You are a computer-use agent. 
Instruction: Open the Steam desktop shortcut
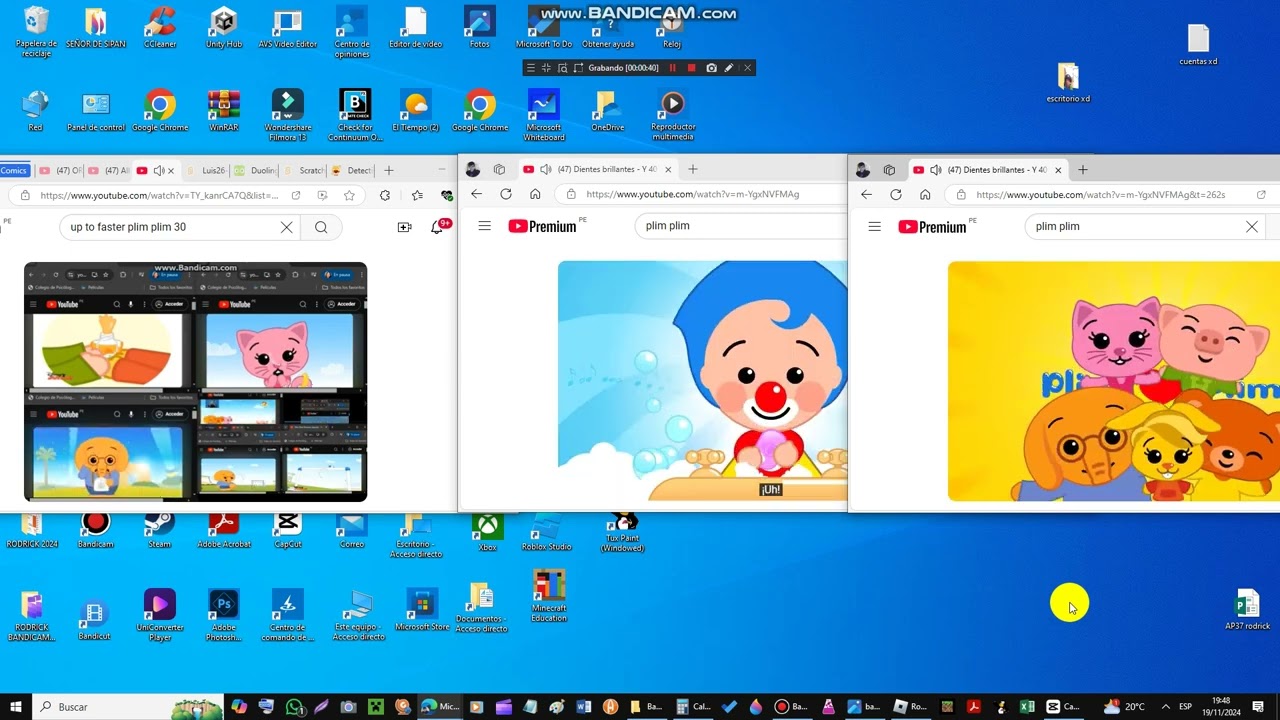159,530
